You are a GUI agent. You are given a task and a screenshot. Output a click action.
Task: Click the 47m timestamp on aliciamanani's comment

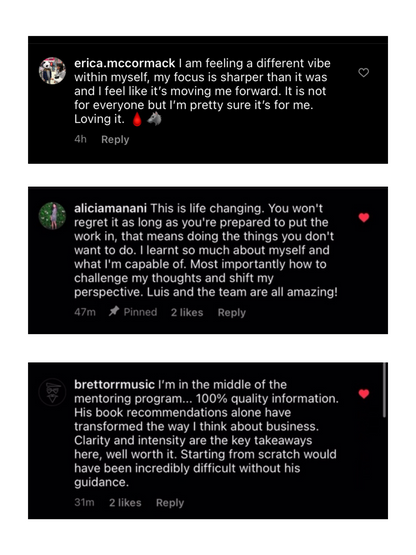point(85,312)
